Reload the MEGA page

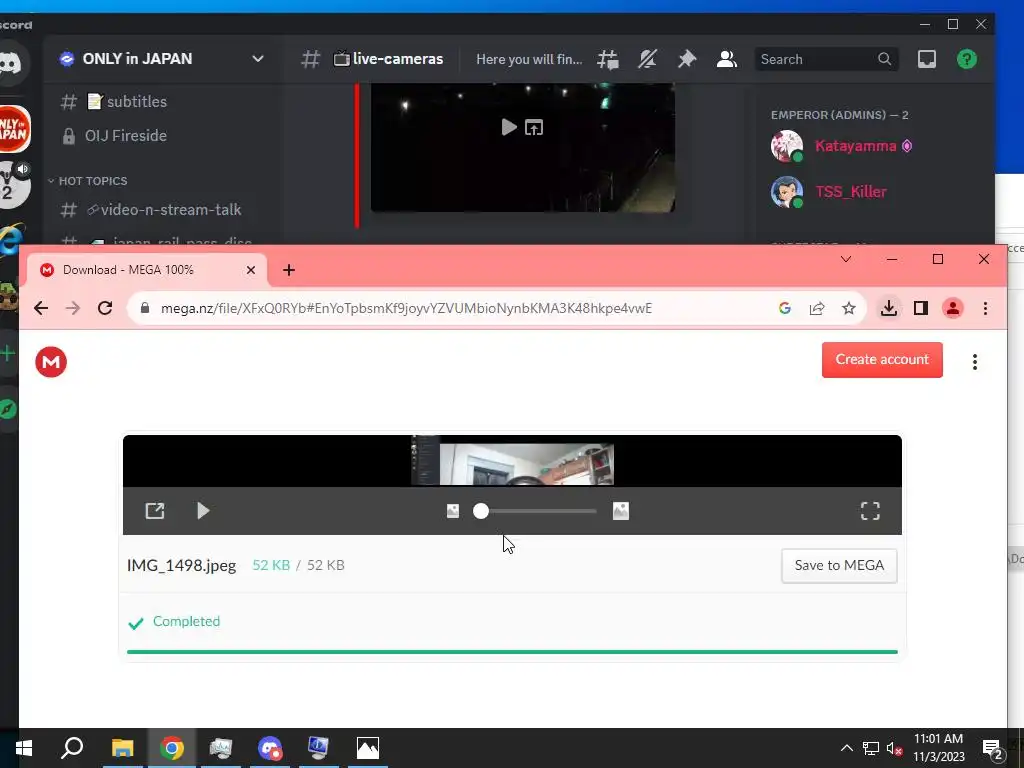click(x=105, y=308)
